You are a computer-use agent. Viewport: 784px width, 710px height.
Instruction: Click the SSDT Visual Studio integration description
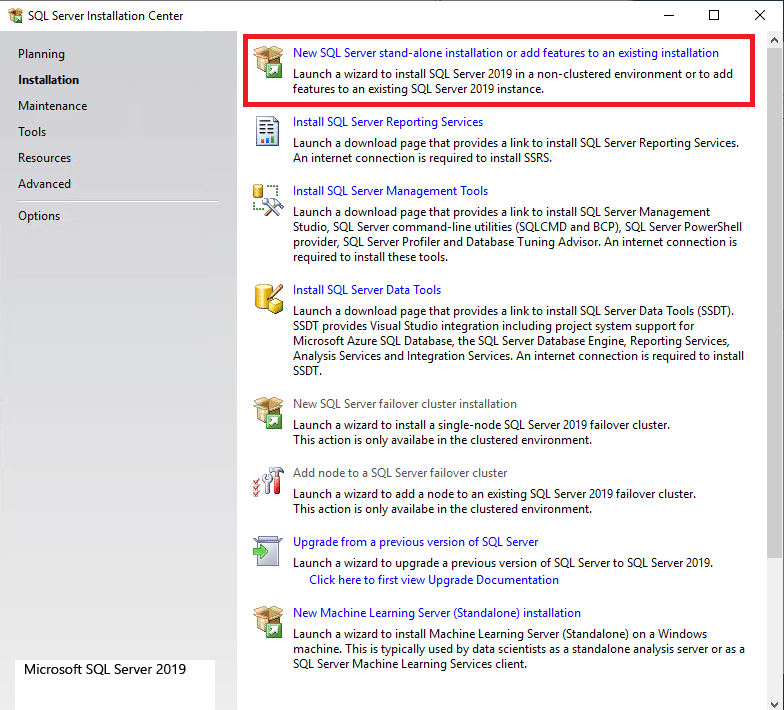(x=518, y=341)
